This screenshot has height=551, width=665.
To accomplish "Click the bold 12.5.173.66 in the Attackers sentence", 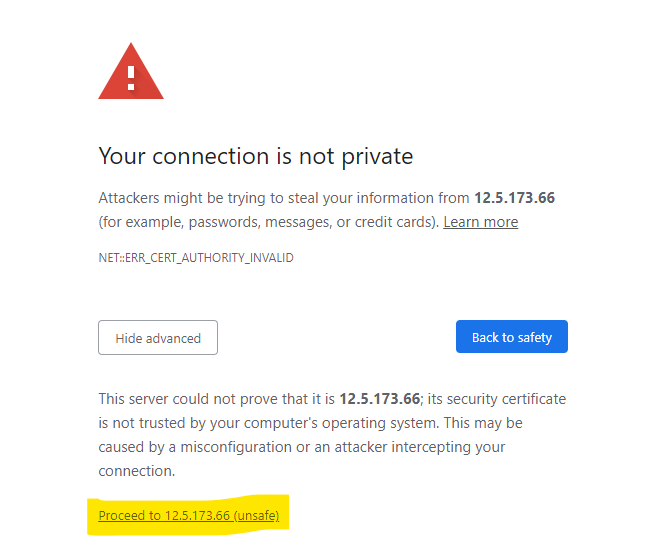I will [x=514, y=198].
